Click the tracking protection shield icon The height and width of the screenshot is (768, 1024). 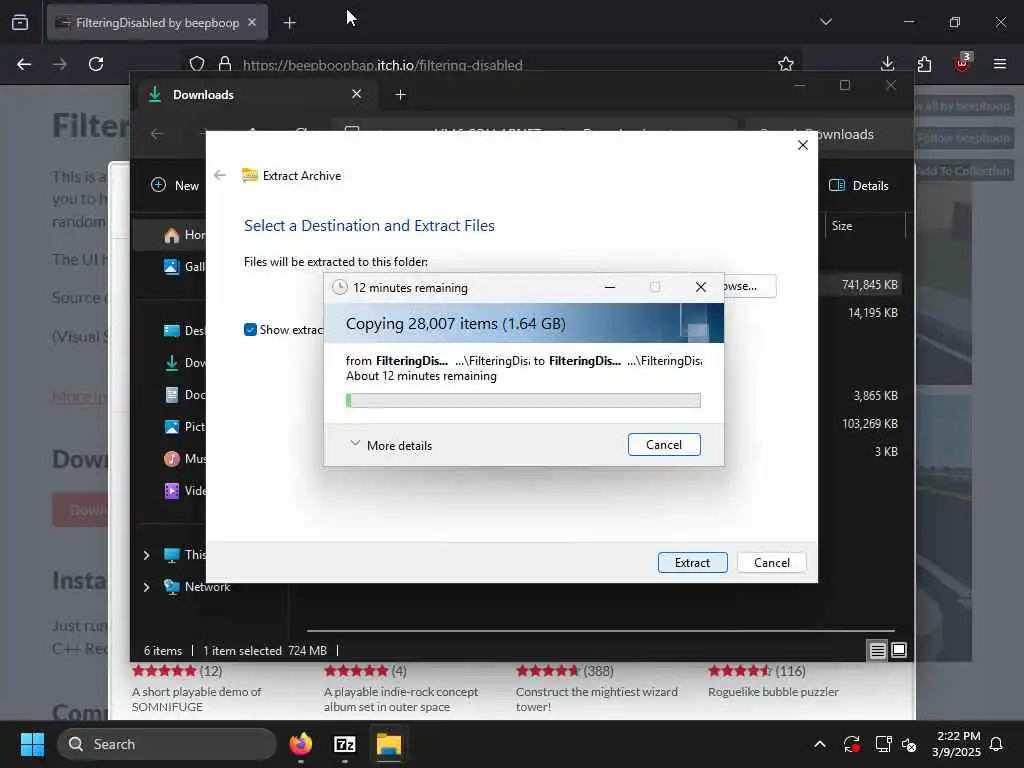tap(197, 64)
